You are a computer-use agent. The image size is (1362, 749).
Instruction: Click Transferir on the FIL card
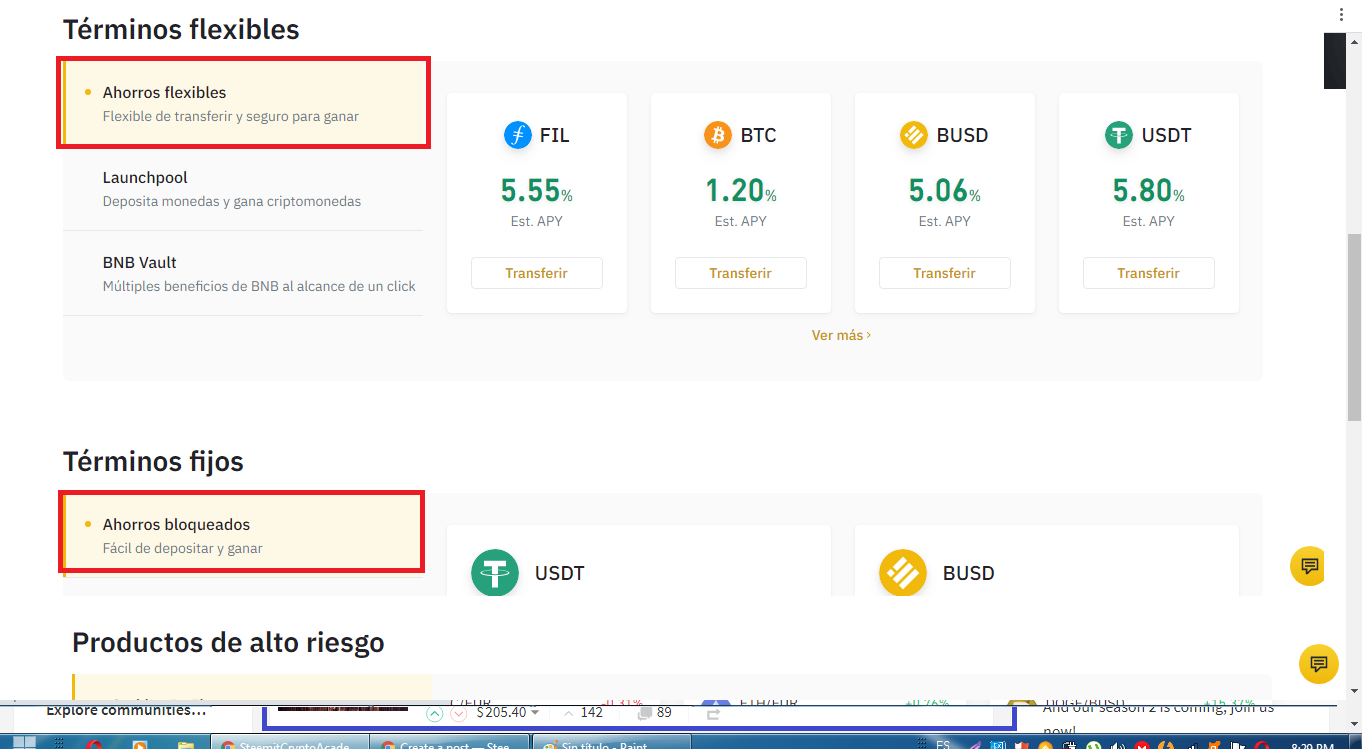click(537, 273)
